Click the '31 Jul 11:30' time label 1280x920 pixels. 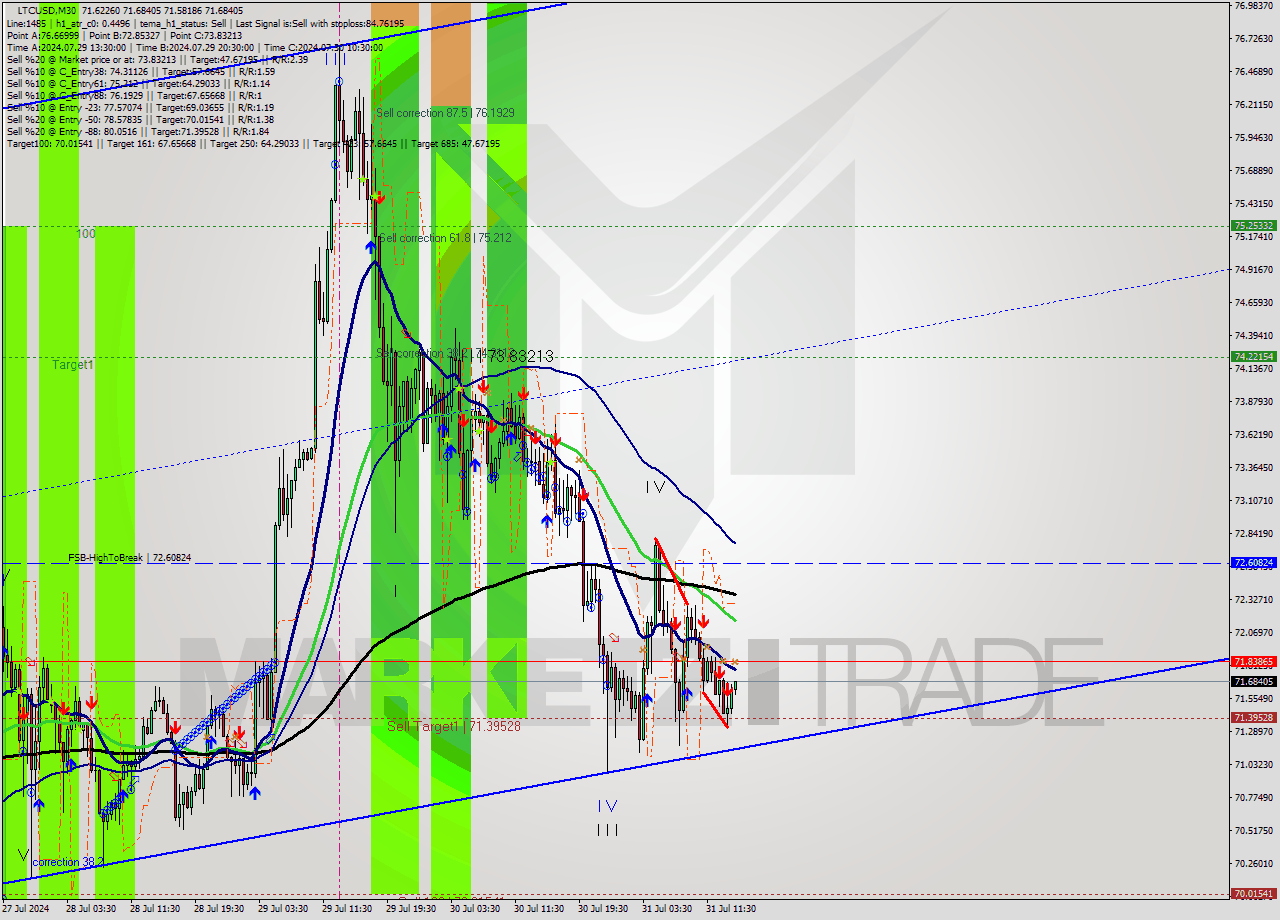coord(730,909)
